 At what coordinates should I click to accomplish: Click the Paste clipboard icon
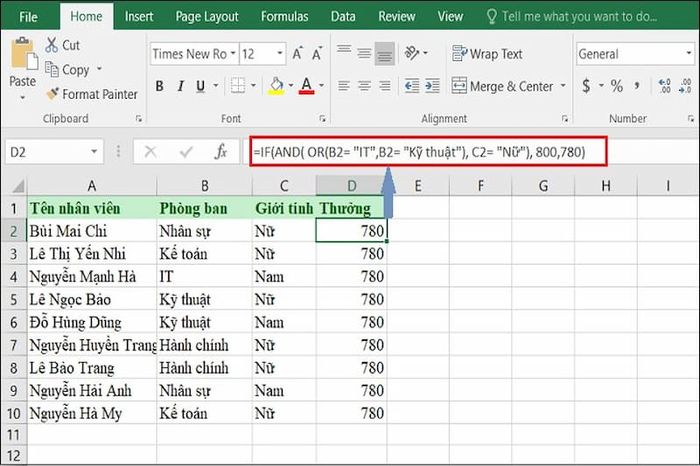coord(23,54)
